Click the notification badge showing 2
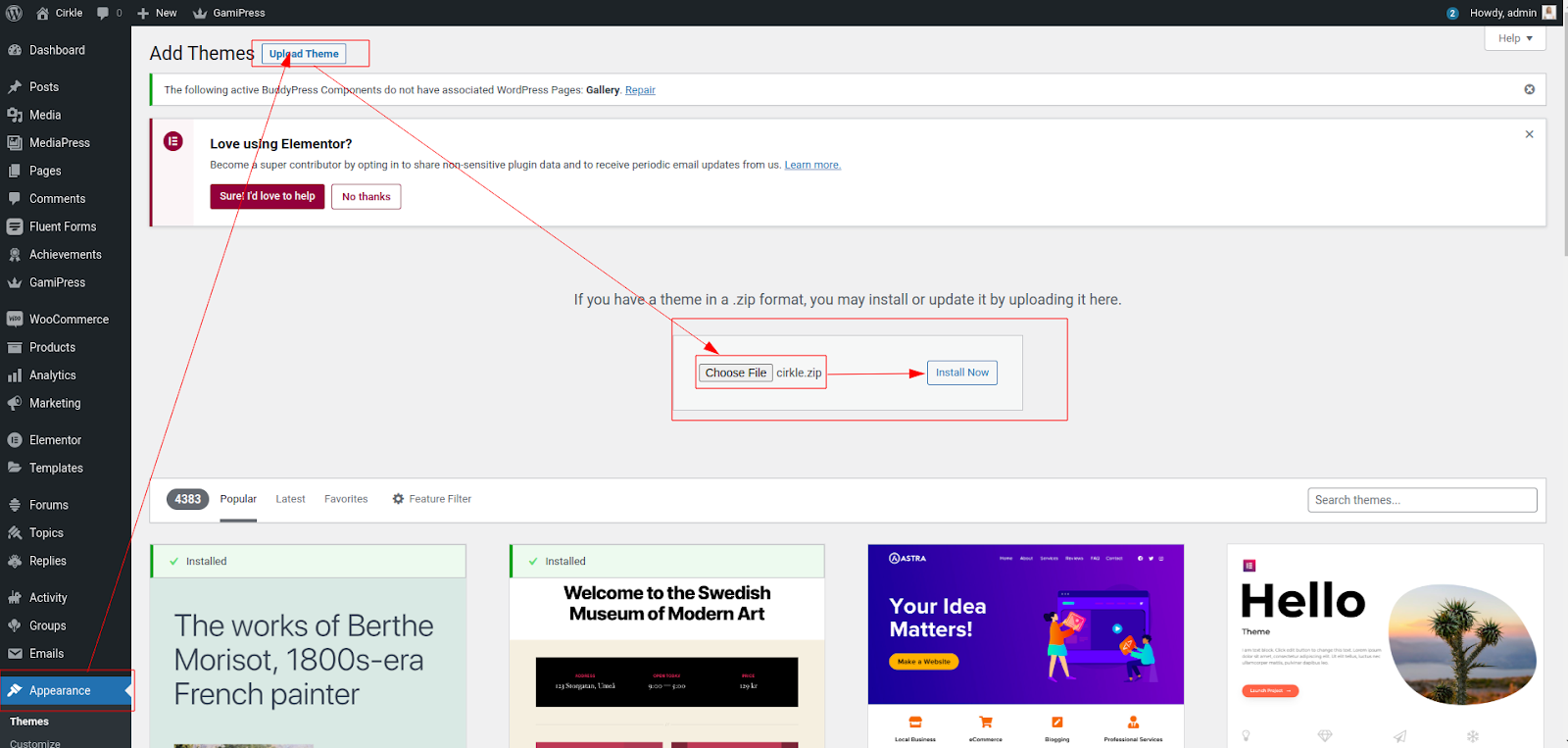The image size is (1568, 748). tap(1452, 13)
